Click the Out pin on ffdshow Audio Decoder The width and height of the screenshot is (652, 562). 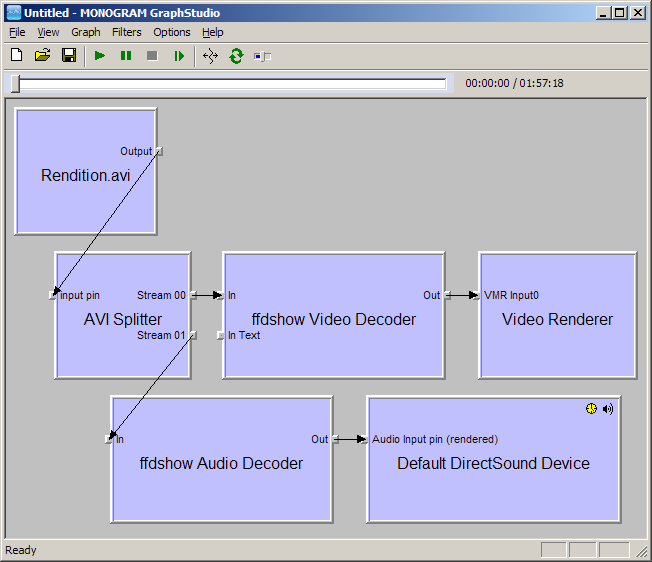point(335,439)
